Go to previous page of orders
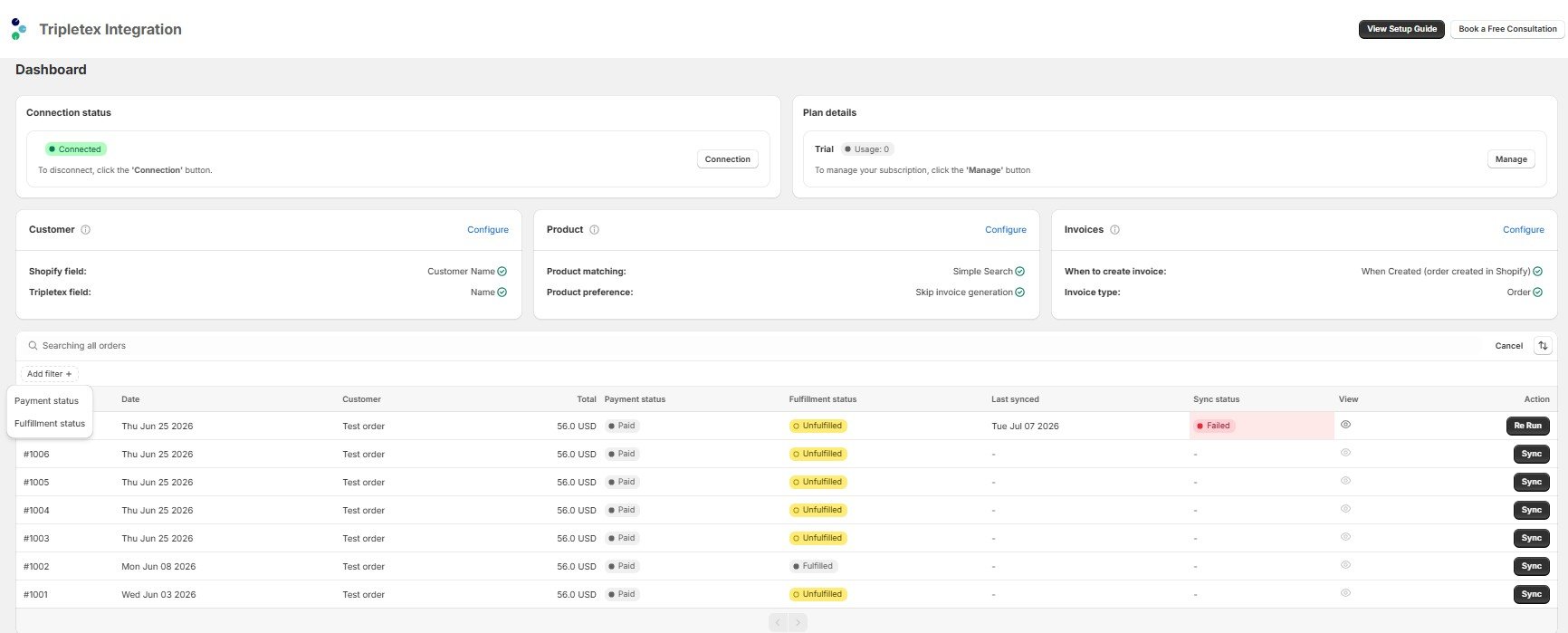This screenshot has height=633, width=1568. 778,623
